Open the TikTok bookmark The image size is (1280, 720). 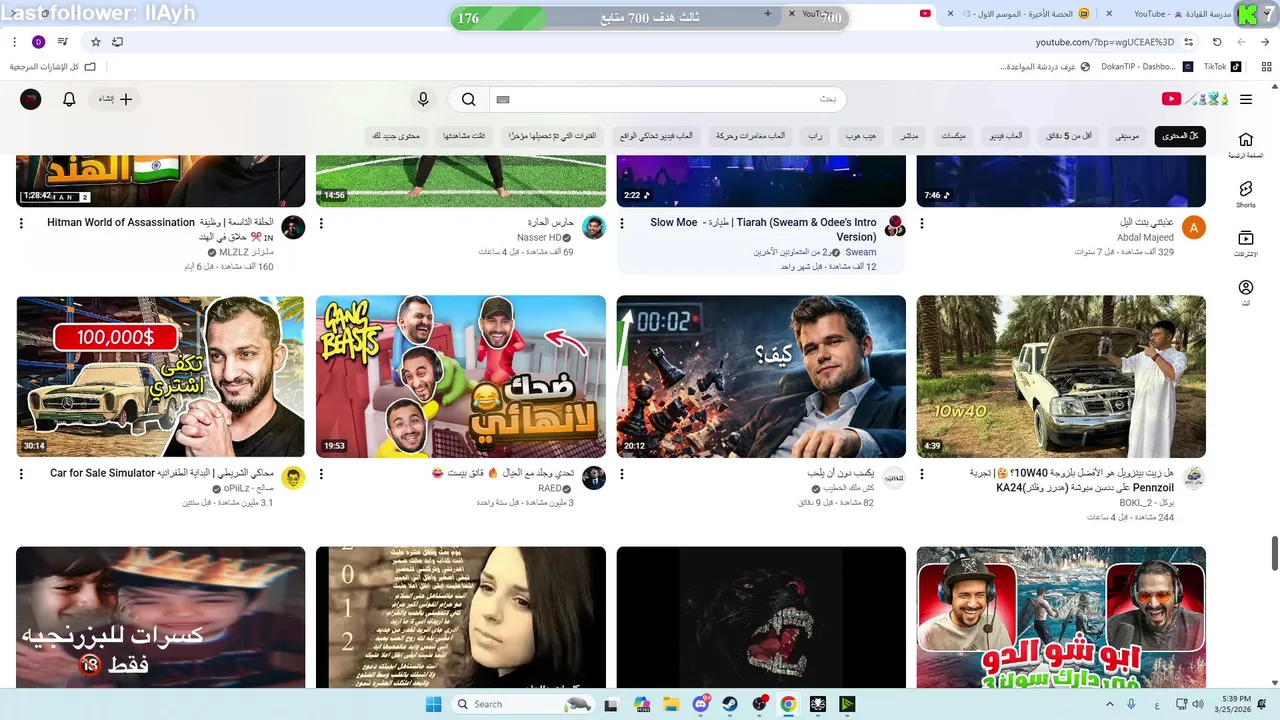[1222, 67]
